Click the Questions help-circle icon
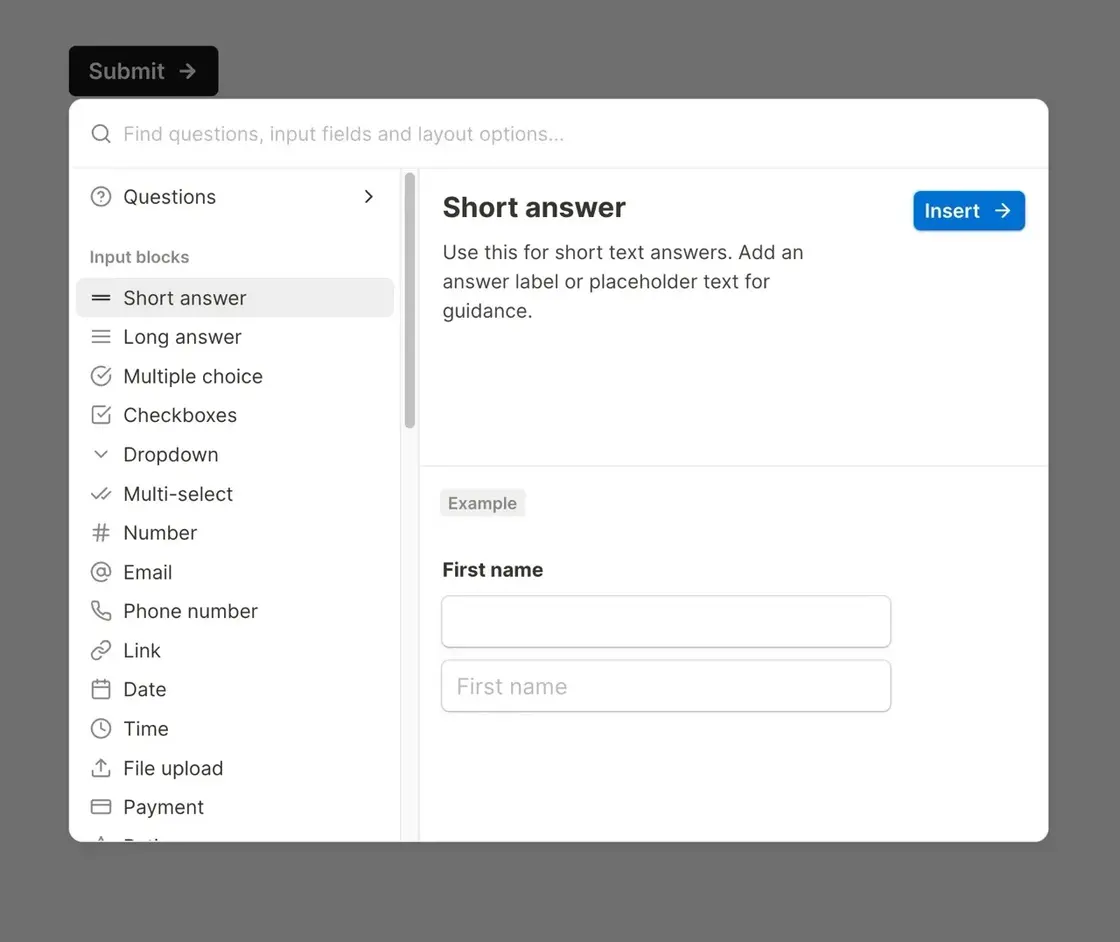Image resolution: width=1120 pixels, height=942 pixels. (x=101, y=196)
